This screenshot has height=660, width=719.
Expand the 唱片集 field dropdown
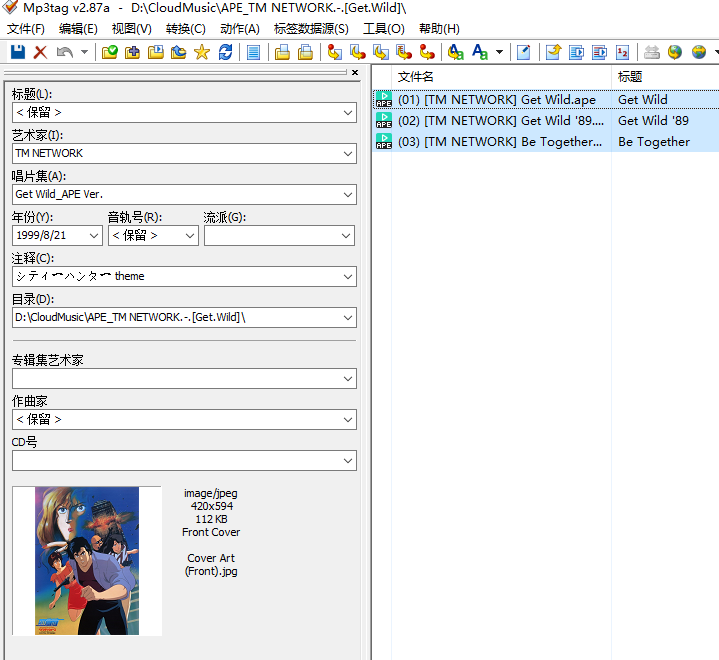coord(348,194)
